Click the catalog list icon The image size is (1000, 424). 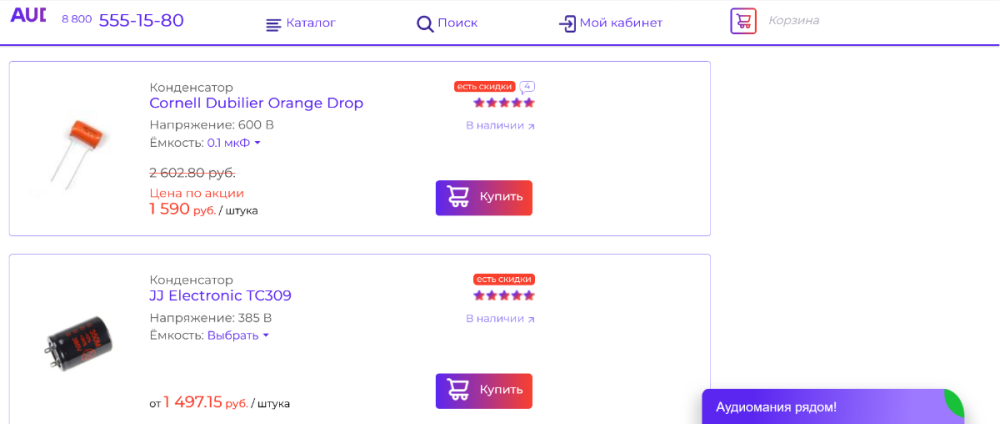tap(273, 24)
